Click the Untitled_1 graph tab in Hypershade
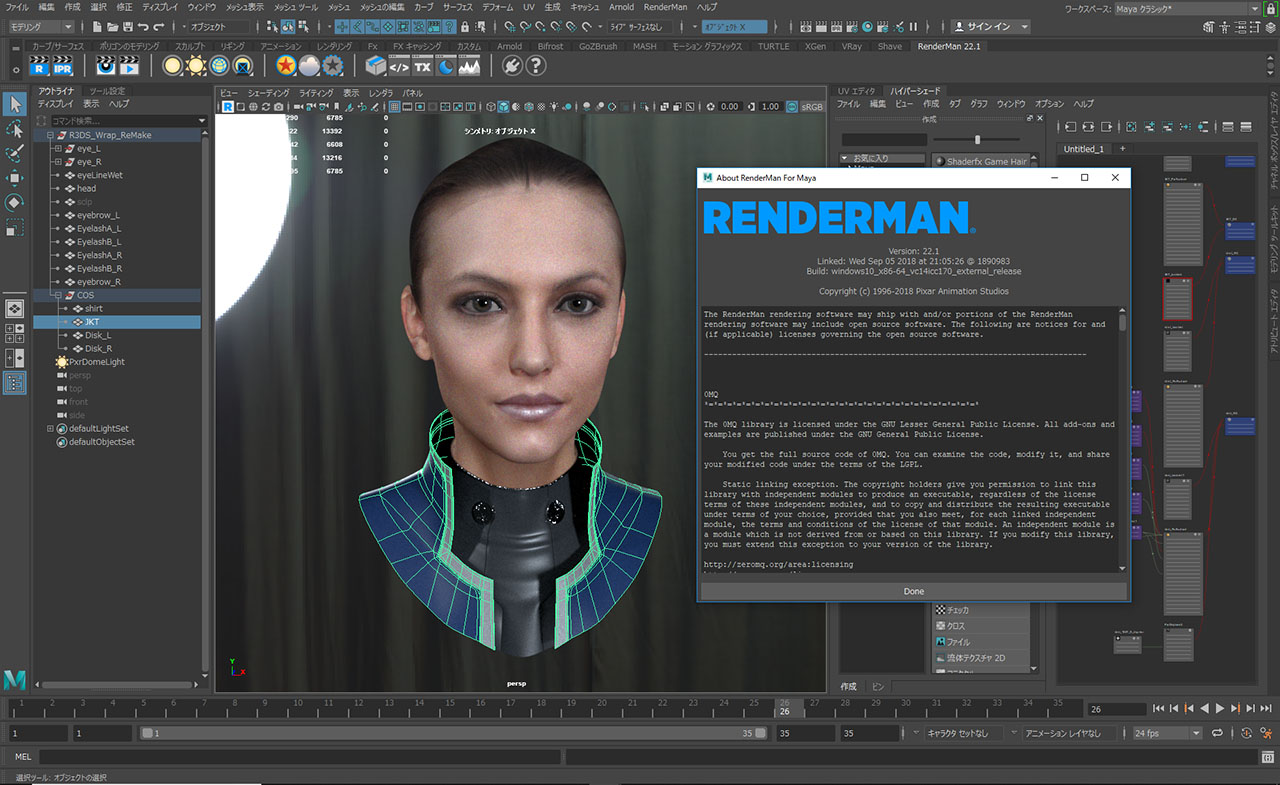The height and width of the screenshot is (785, 1280). (1084, 149)
